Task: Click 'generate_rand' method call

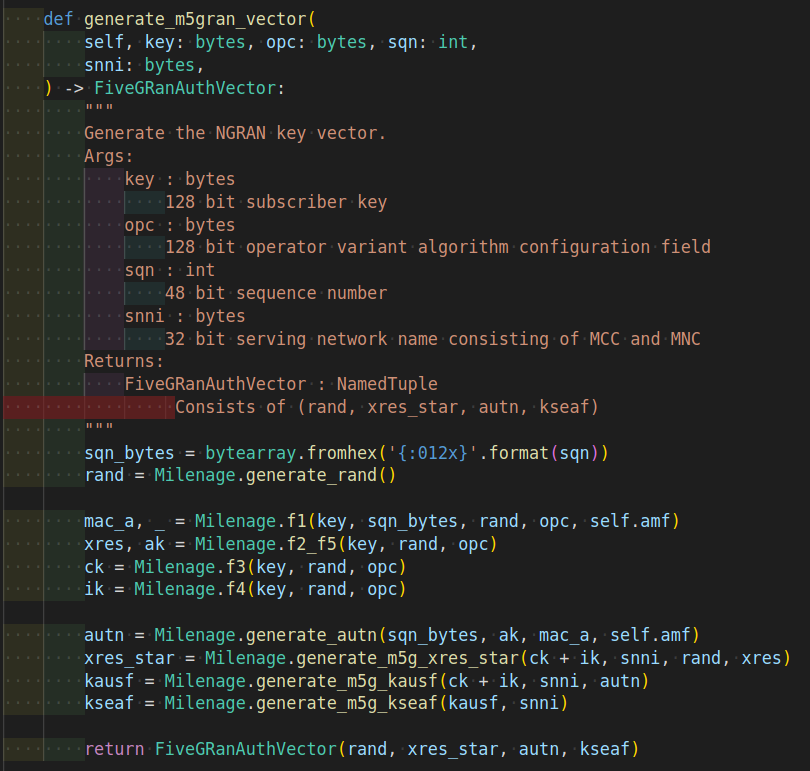Action: [x=311, y=475]
